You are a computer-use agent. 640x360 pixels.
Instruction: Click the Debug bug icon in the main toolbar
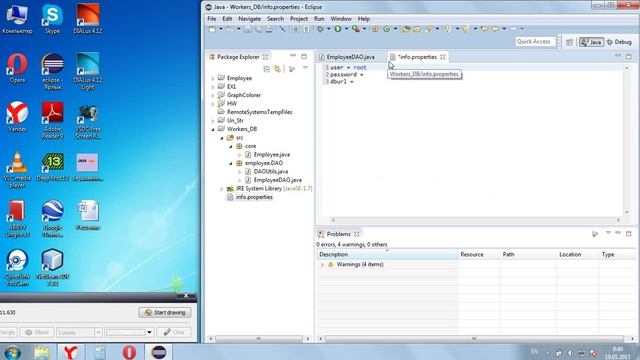[x=320, y=29]
